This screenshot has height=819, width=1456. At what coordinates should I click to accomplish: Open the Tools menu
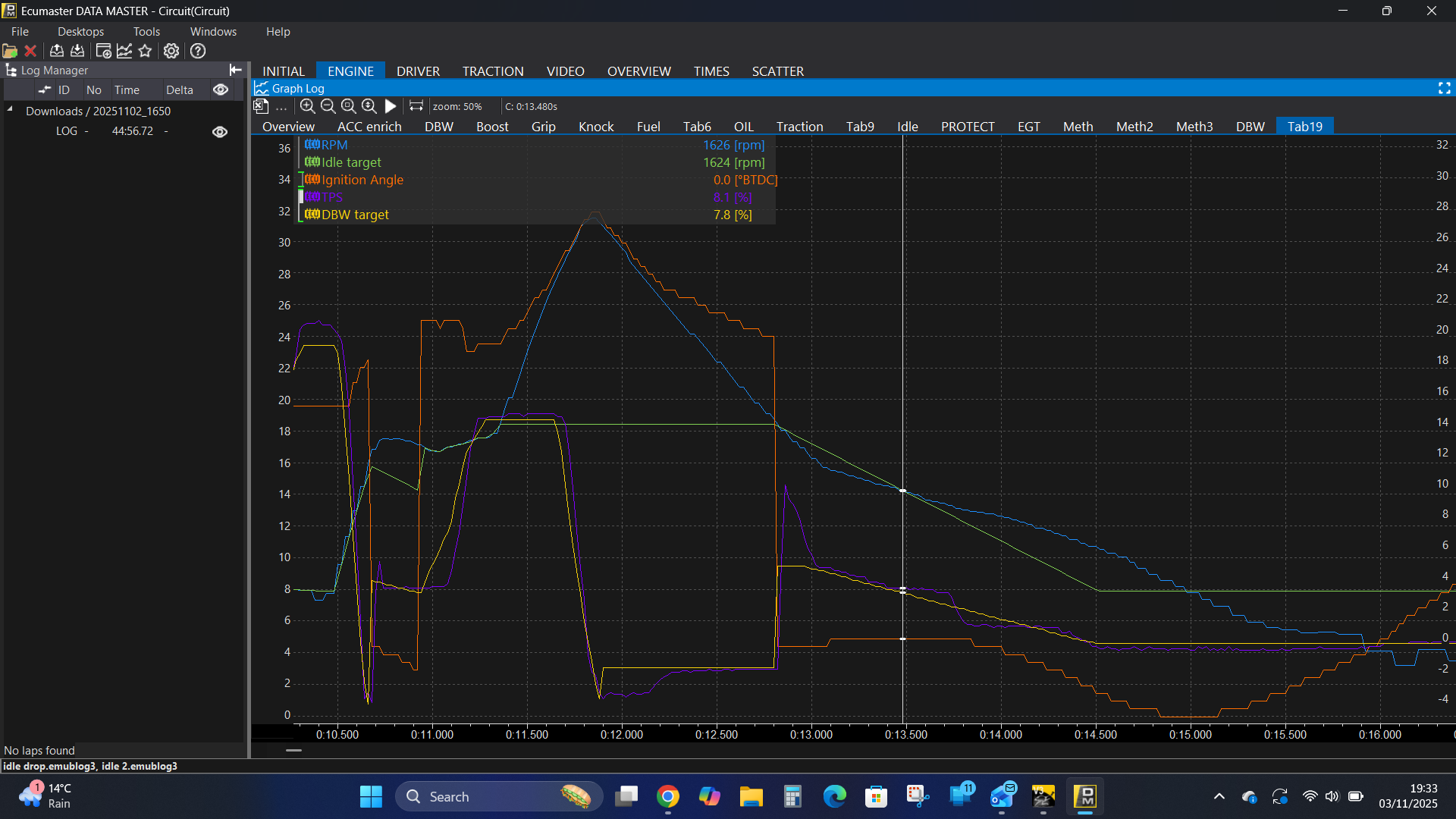[x=146, y=31]
